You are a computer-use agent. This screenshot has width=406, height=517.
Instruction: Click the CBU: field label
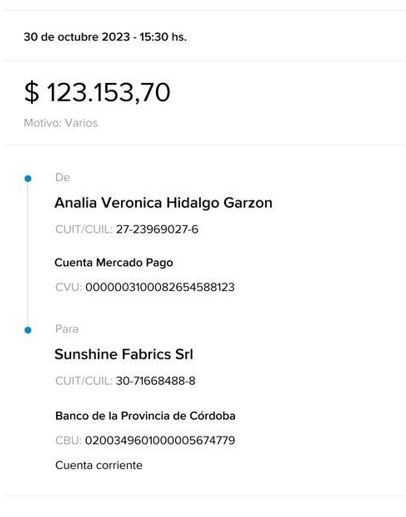[68, 440]
